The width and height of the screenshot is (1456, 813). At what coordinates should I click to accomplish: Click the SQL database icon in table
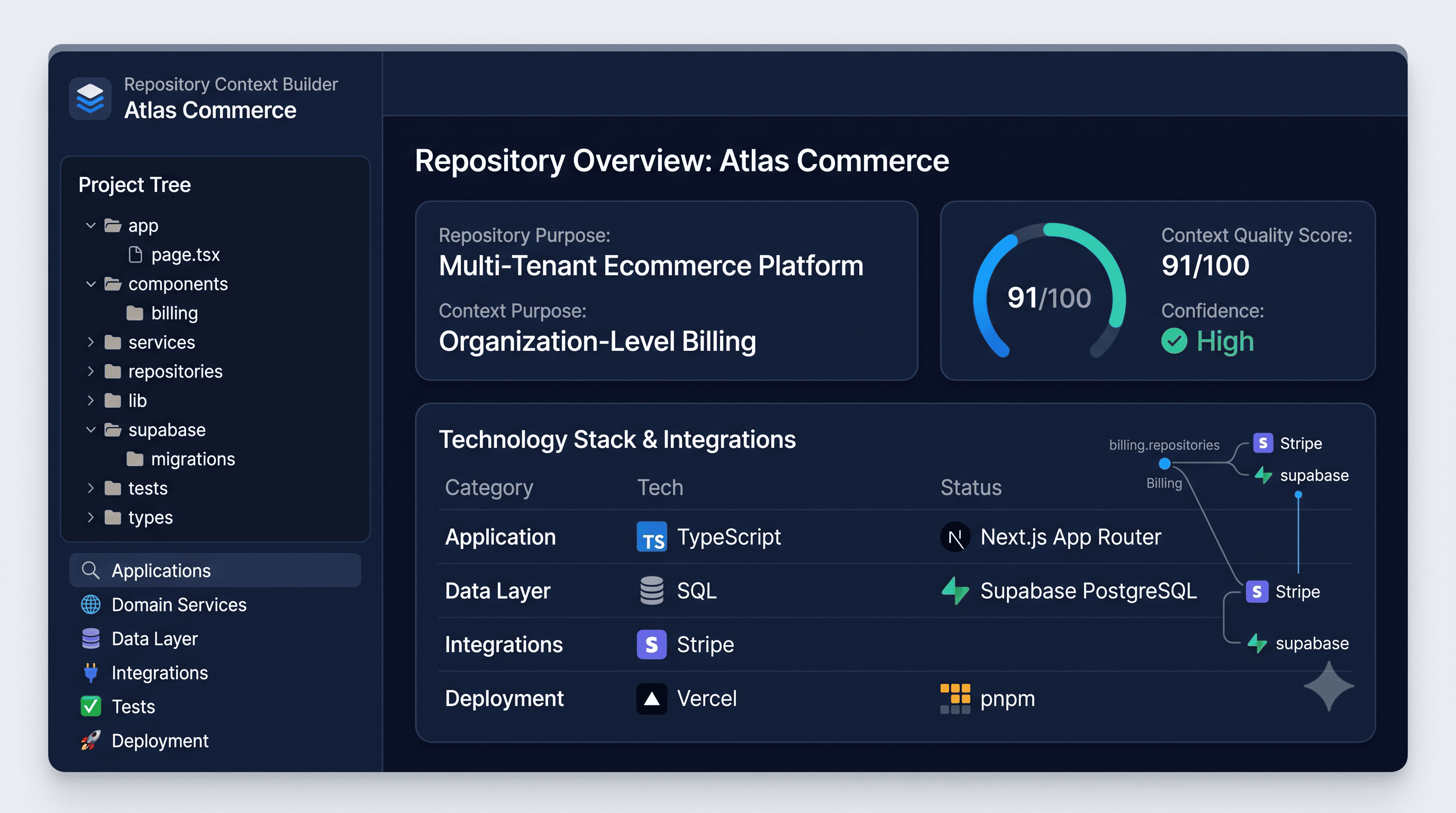(x=652, y=590)
